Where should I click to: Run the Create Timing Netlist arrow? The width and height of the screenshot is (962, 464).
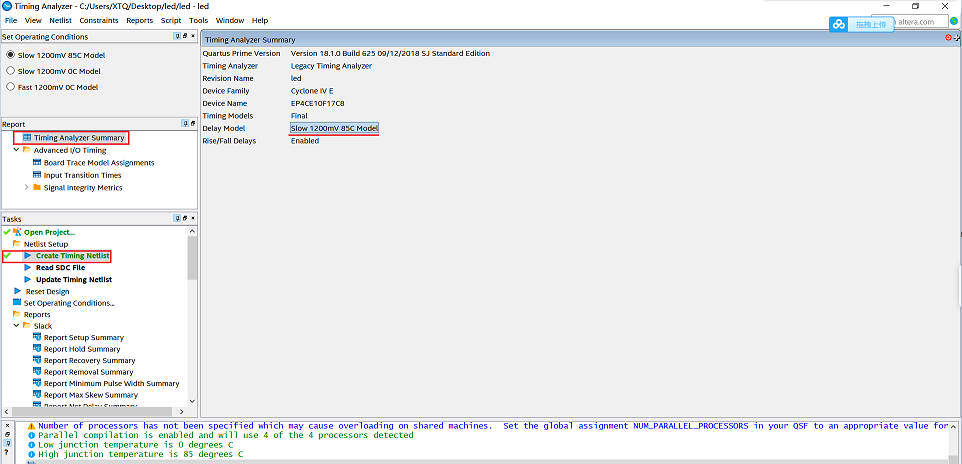pos(28,255)
